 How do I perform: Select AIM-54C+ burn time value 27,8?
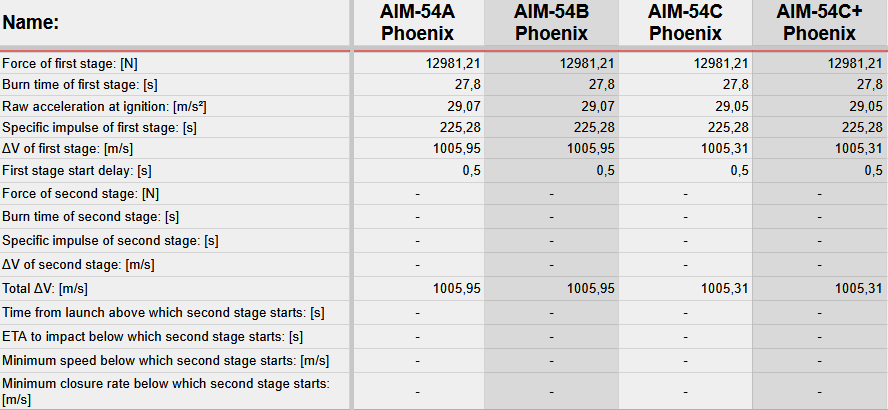(869, 85)
